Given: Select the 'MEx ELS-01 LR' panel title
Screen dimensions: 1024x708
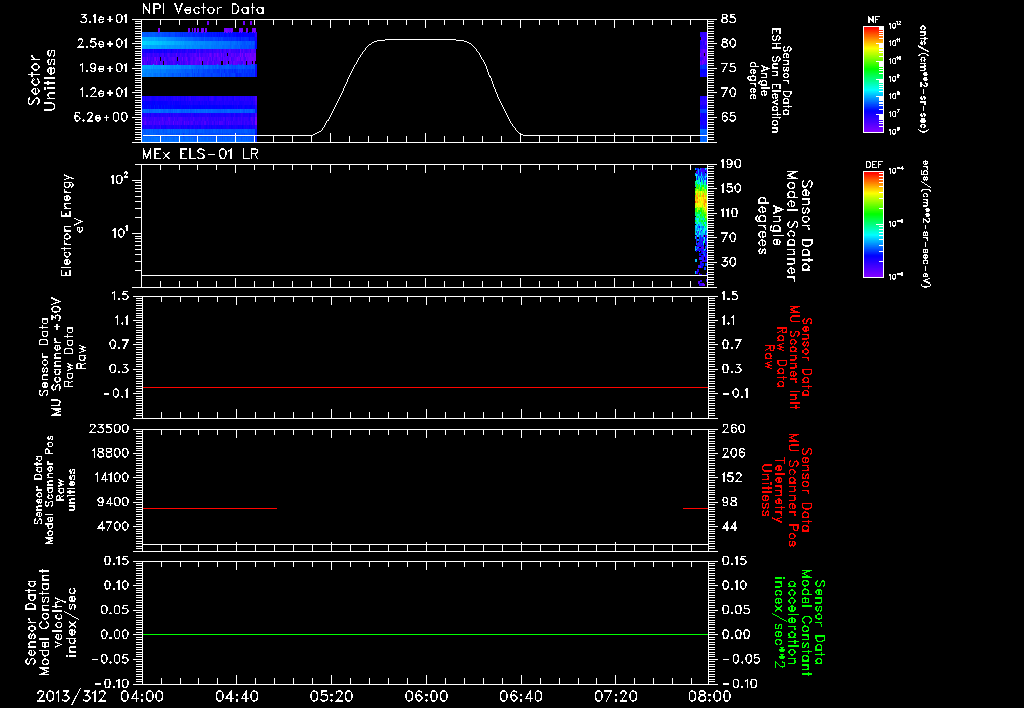Looking at the screenshot, I should pos(200,154).
